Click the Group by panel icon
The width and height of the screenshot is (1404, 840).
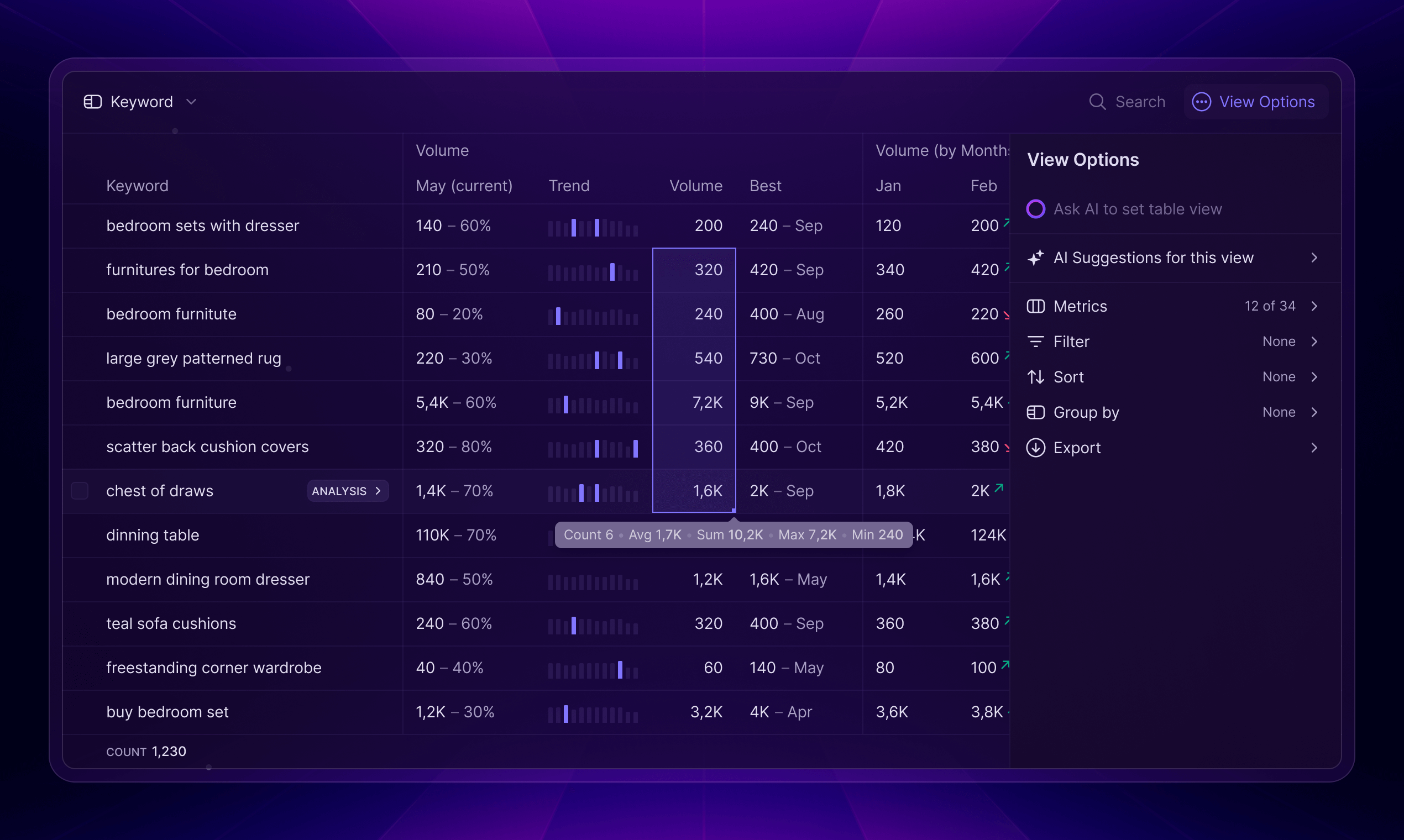(x=1035, y=412)
